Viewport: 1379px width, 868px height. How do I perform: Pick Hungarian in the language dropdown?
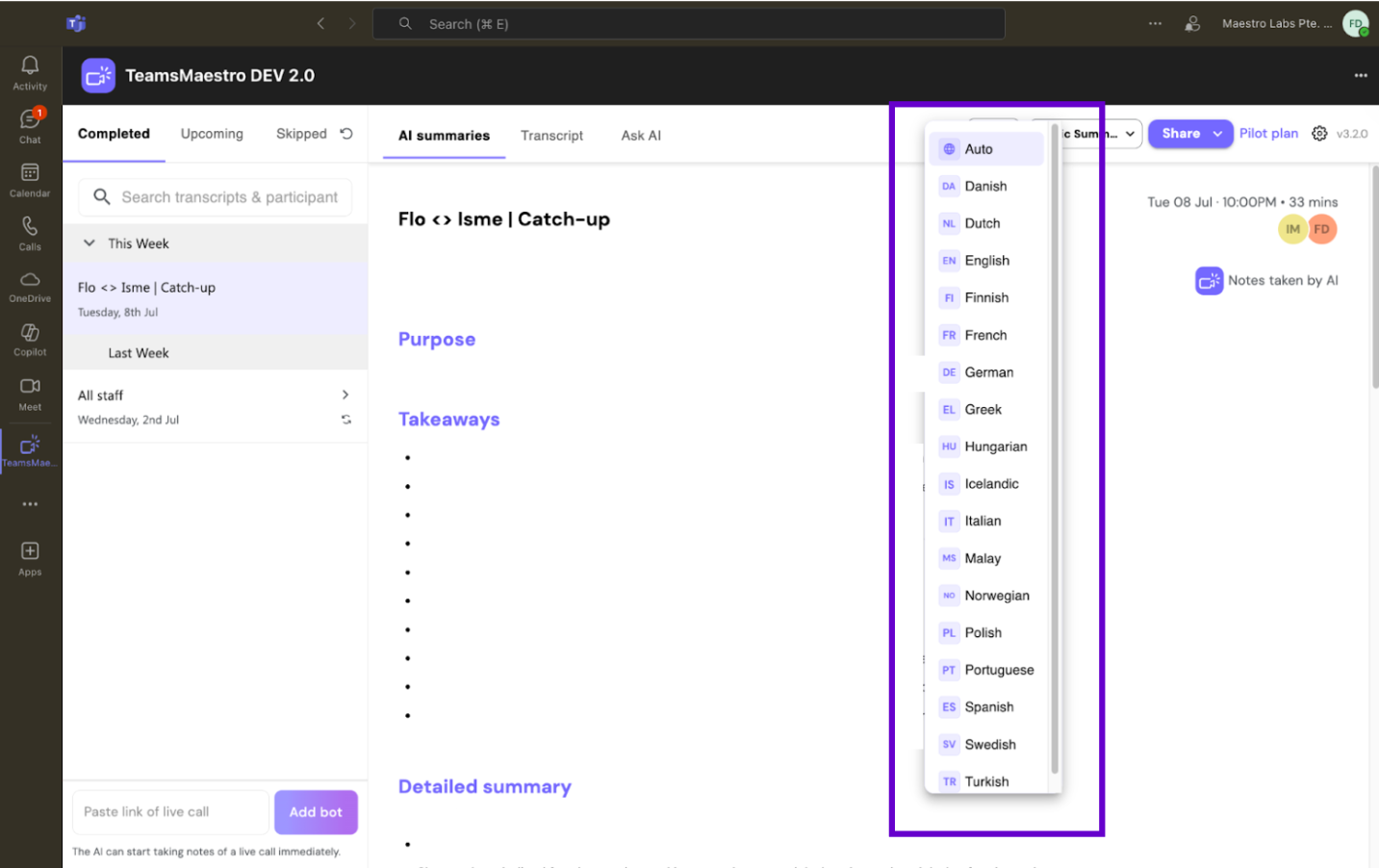pyautogui.click(x=986, y=447)
